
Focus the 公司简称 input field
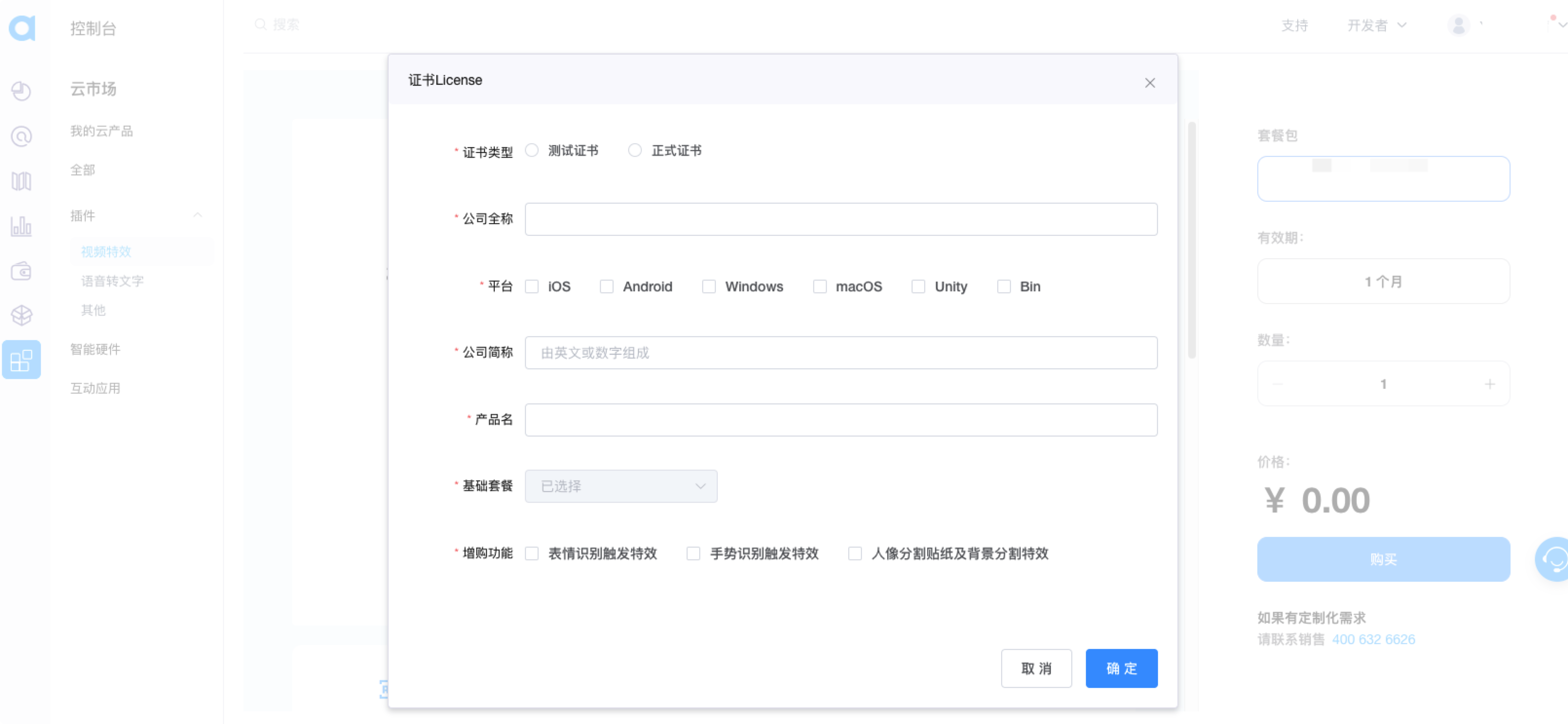(841, 353)
